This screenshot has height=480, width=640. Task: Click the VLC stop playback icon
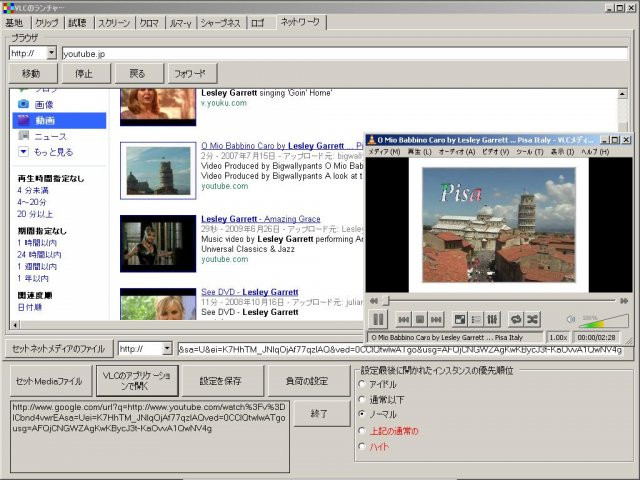tap(420, 320)
